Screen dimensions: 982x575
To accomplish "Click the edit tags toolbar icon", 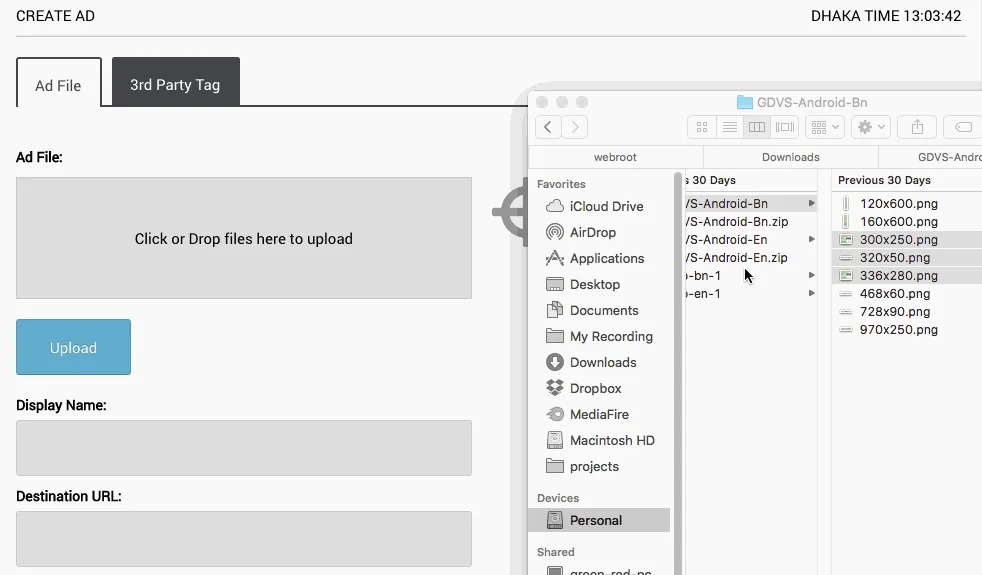I will coord(963,127).
